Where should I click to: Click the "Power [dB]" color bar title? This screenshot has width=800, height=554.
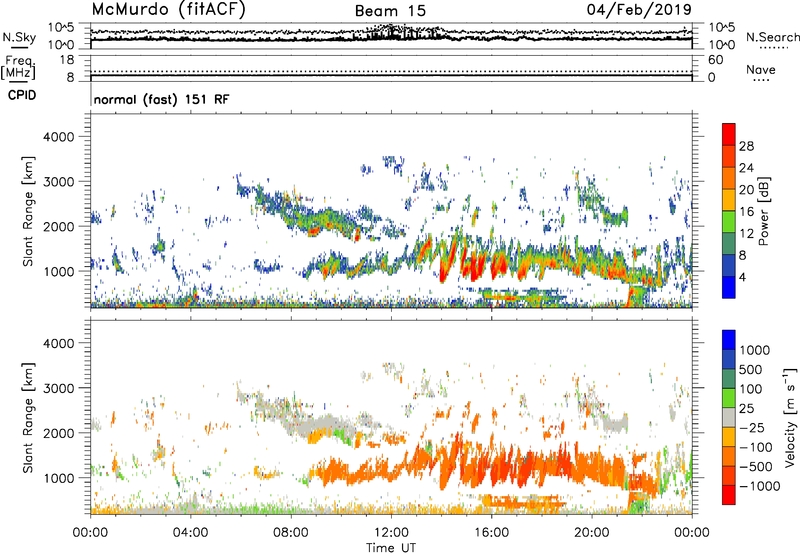tap(764, 211)
